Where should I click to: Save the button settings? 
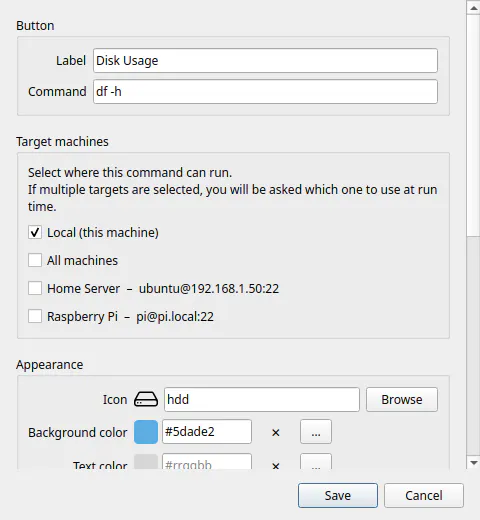338,495
